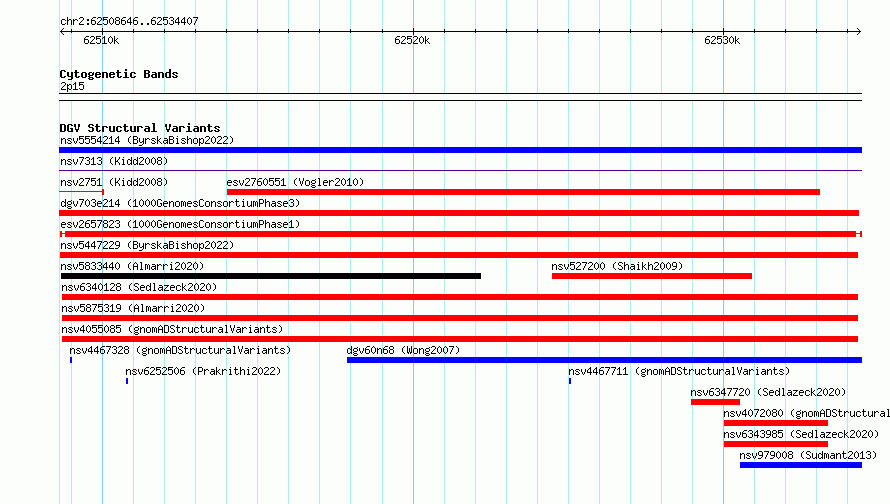This screenshot has height=504, width=890.
Task: Click nsv6252506 (Prakrithi2022) label
Action: point(203,371)
